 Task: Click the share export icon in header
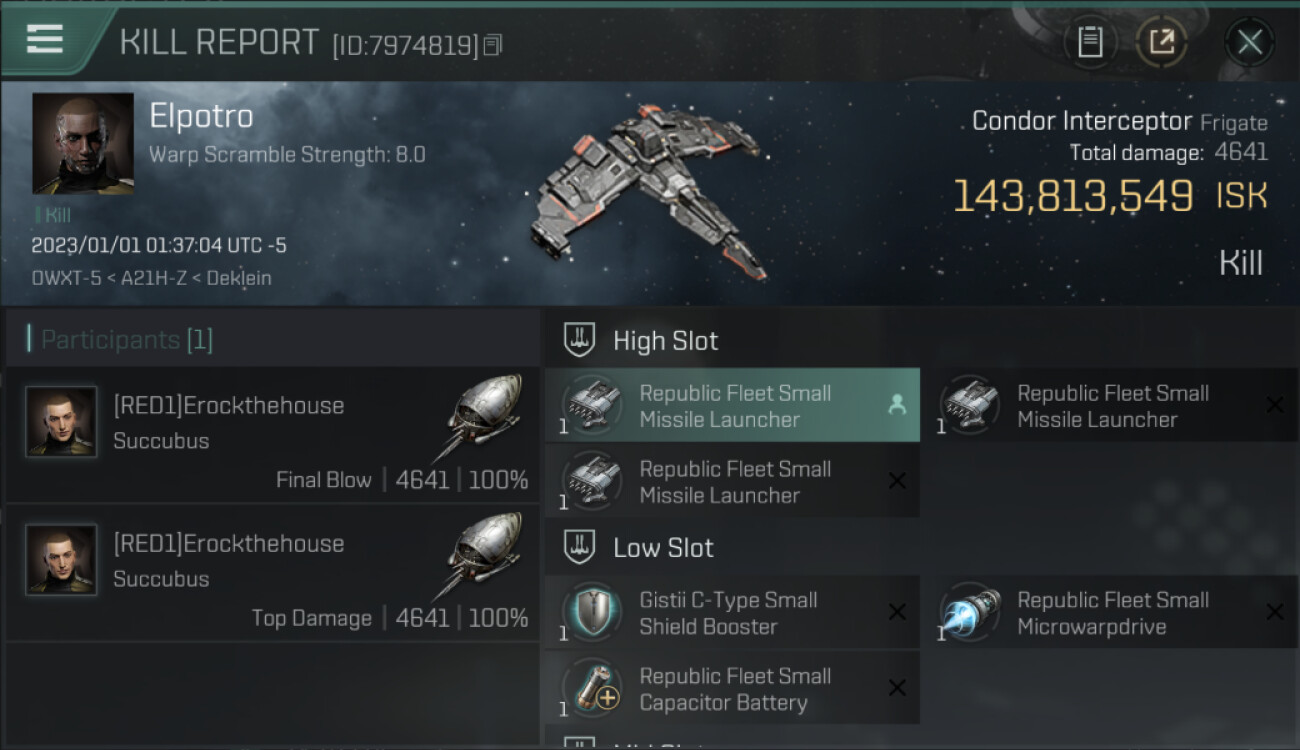(x=1161, y=42)
